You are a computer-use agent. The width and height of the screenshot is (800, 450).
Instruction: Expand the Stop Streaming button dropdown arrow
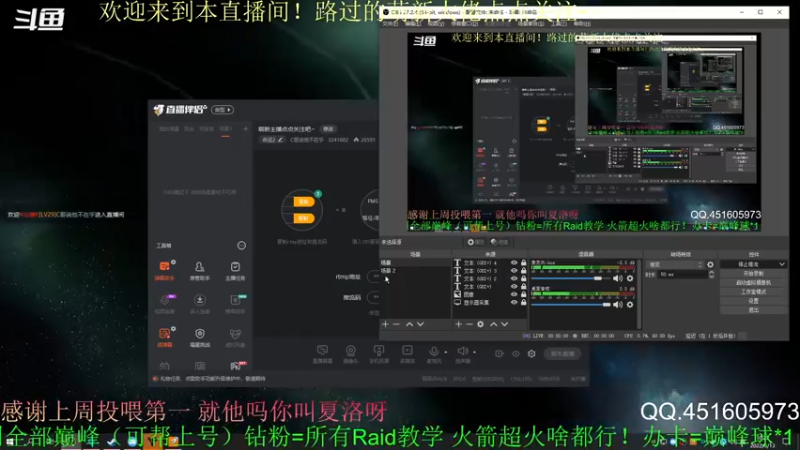coord(782,264)
